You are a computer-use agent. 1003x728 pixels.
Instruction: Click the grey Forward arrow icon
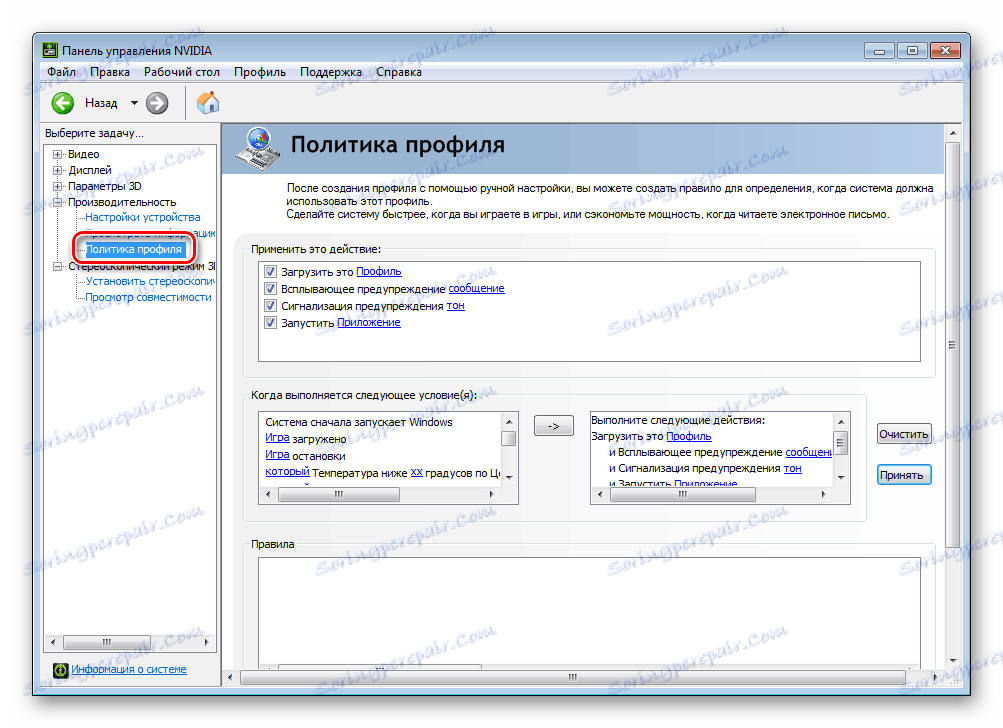(x=157, y=103)
